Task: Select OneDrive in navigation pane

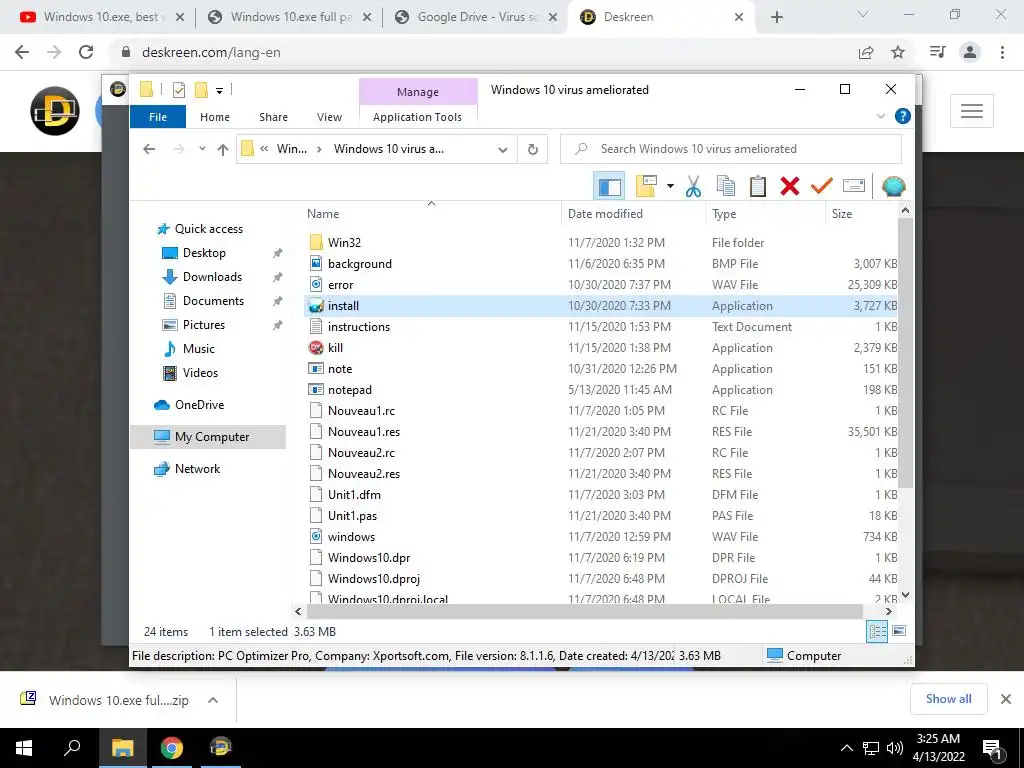Action: (x=199, y=405)
